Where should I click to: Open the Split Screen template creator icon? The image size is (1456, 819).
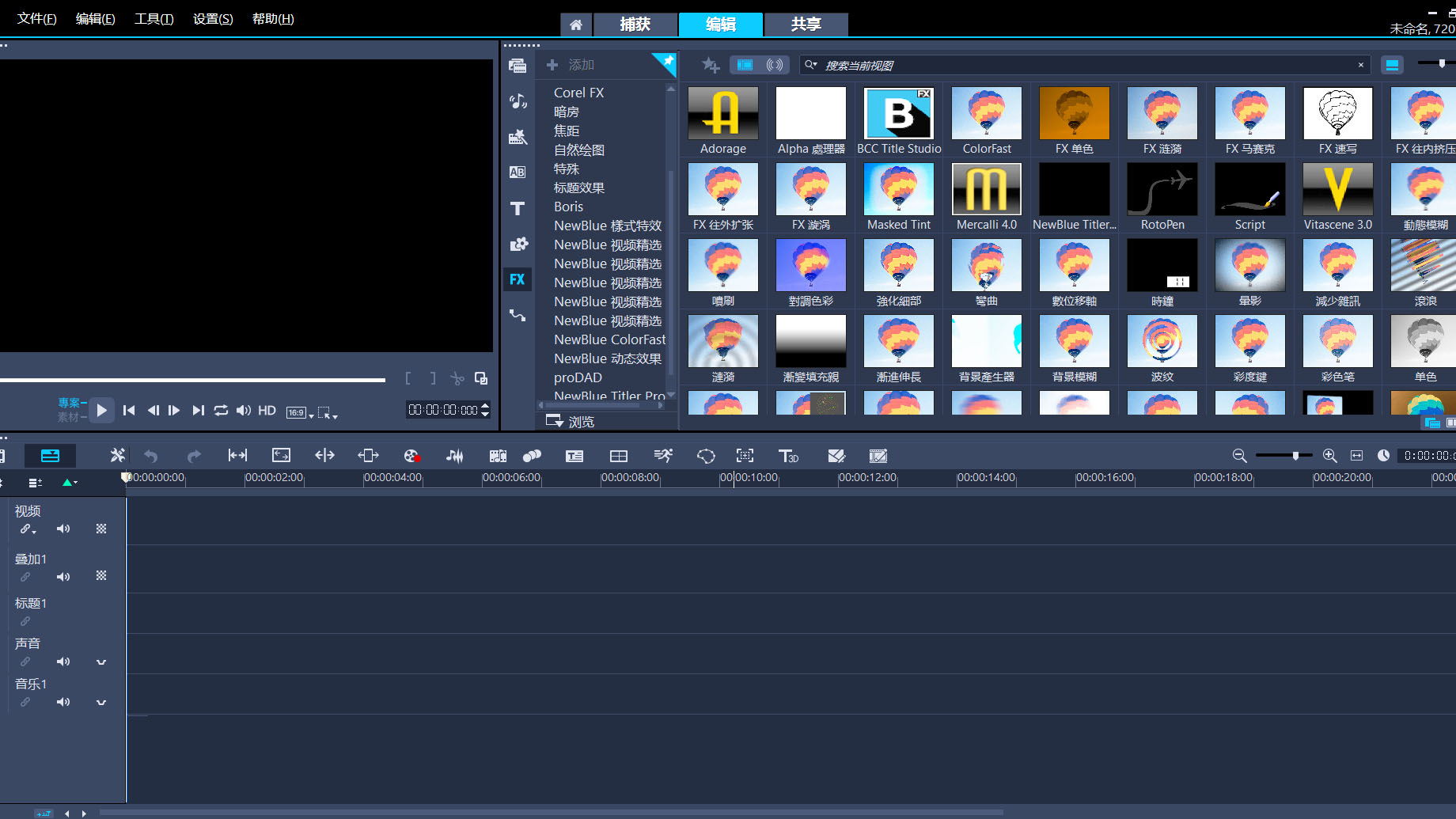coord(619,456)
